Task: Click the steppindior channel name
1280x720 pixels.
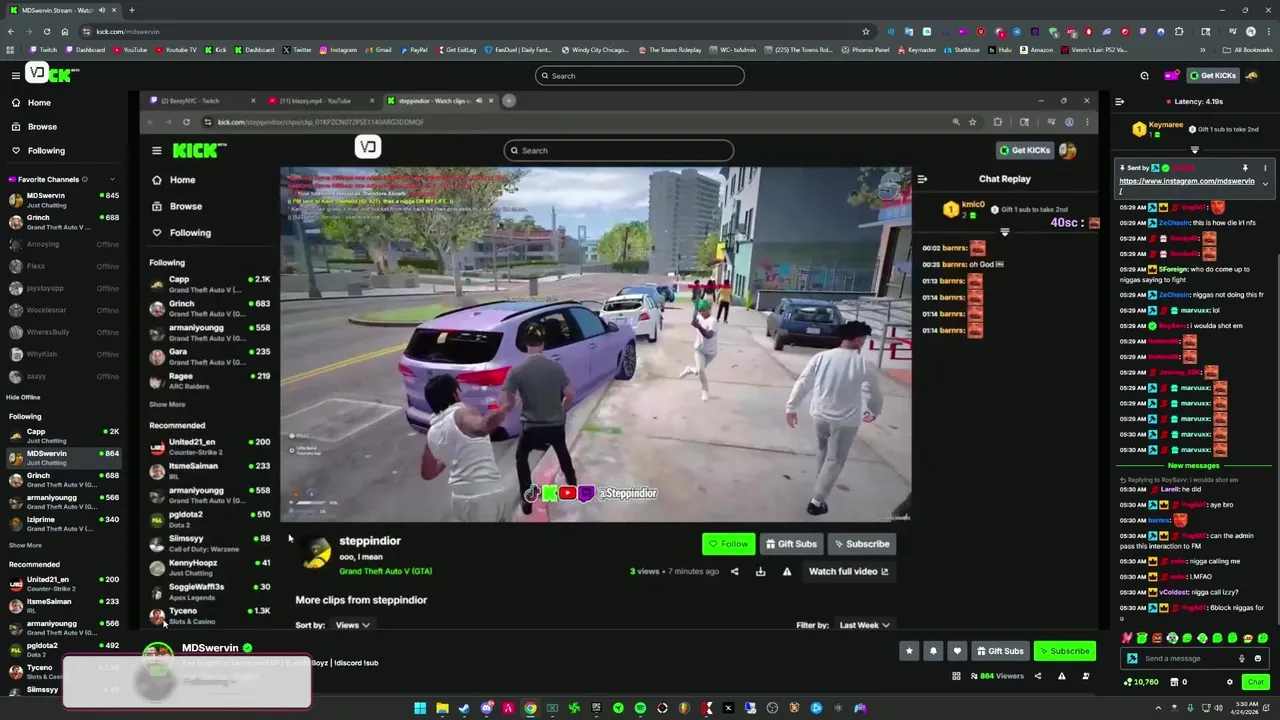Action: [x=370, y=541]
